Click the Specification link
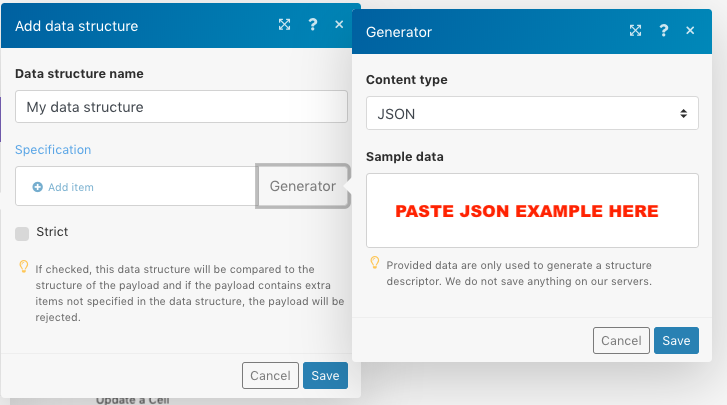 coord(53,150)
